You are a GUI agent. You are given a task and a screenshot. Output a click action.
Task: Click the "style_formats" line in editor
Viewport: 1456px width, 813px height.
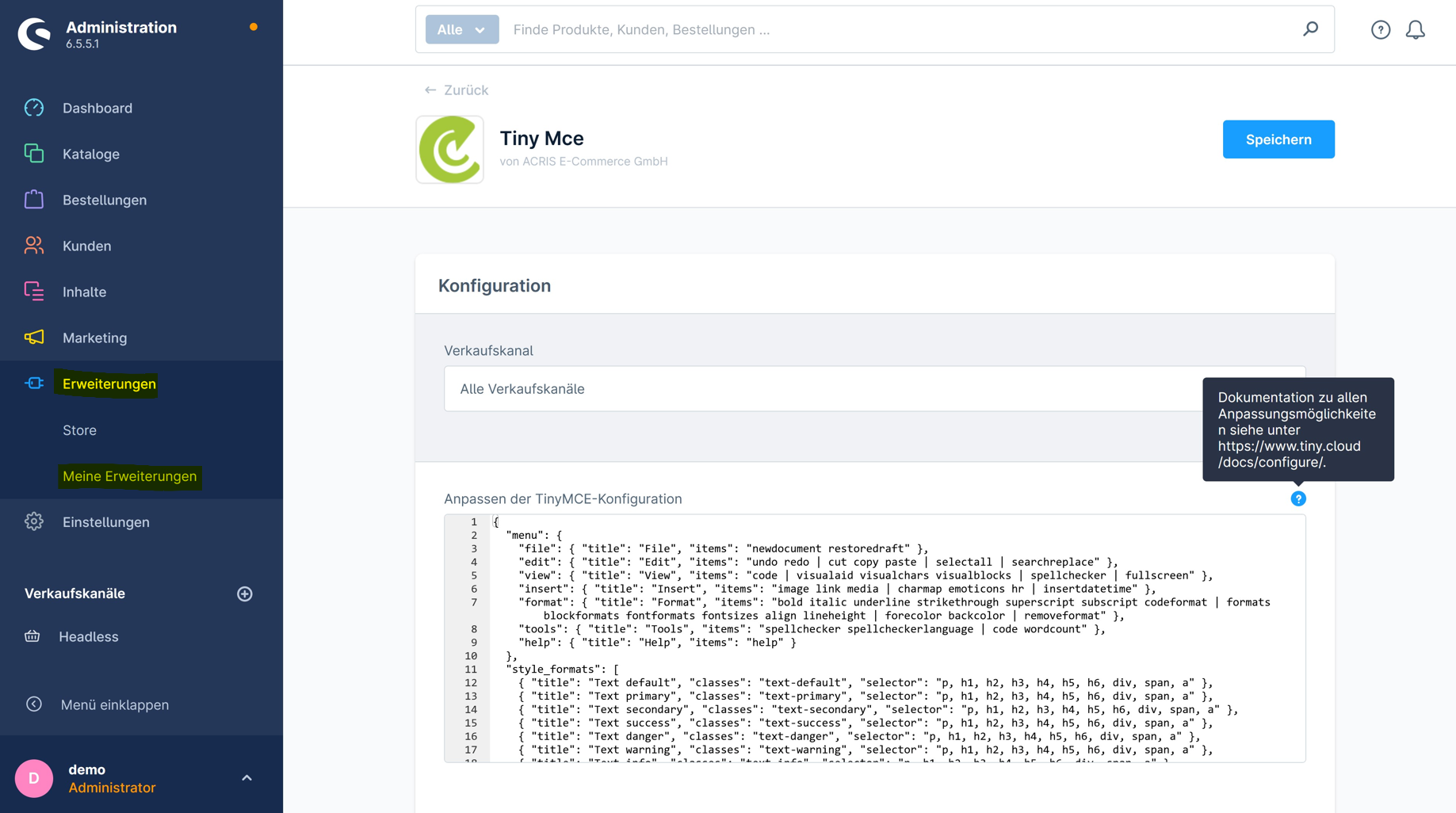[563, 669]
